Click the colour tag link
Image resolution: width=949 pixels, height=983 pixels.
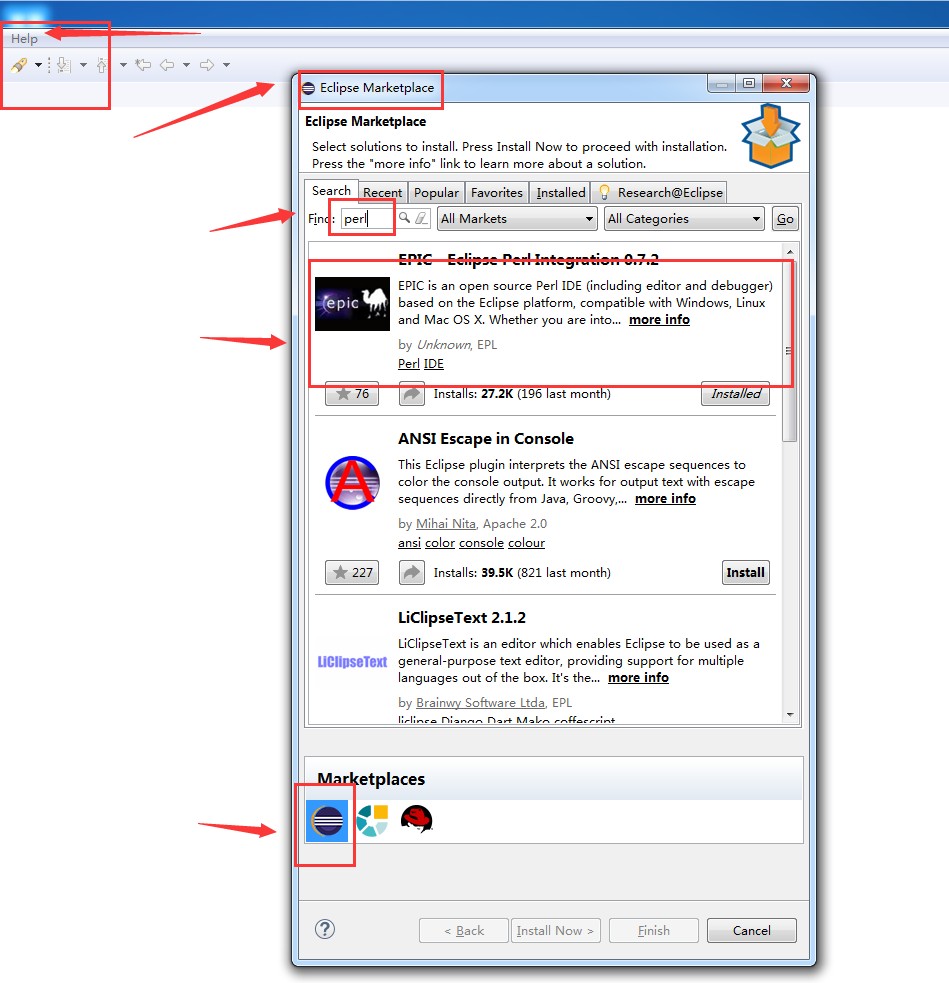coord(527,543)
